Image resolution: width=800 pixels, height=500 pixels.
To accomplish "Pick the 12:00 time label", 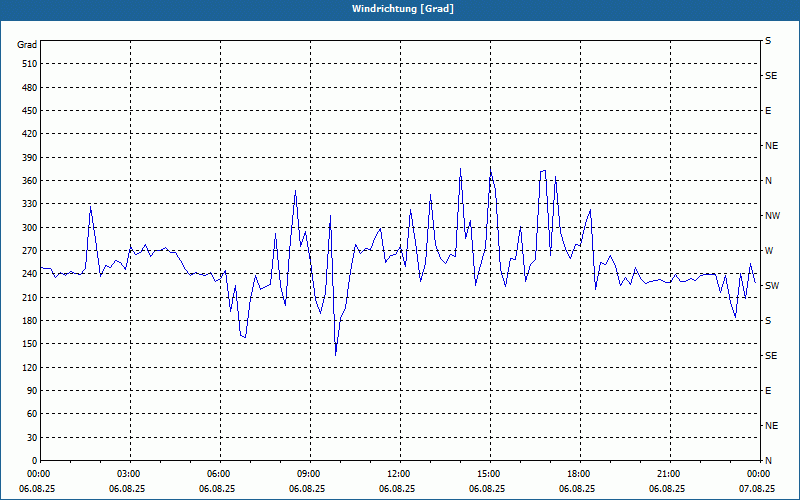I will (x=397, y=474).
